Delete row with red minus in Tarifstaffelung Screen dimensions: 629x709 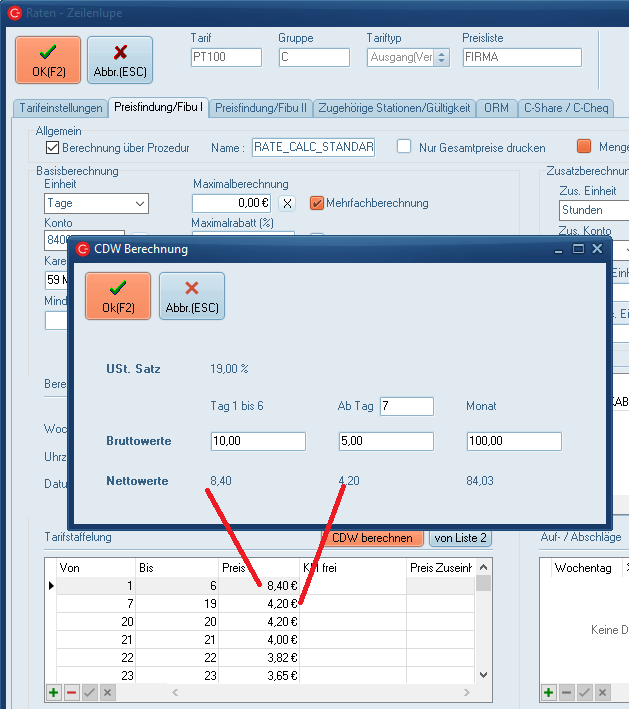click(x=71, y=692)
